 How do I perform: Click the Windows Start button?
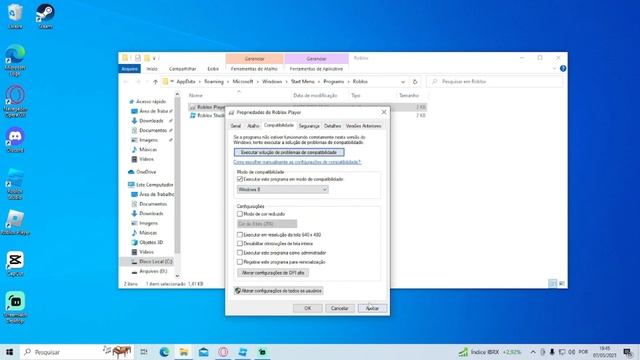9,352
